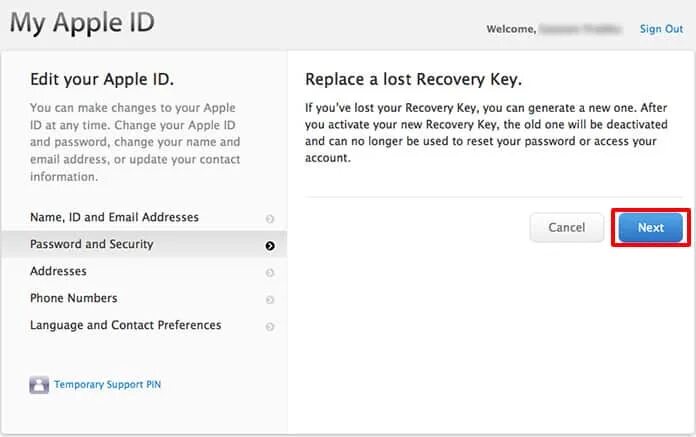Sign Out of the Apple ID account
The height and width of the screenshot is (437, 696).
tap(661, 29)
